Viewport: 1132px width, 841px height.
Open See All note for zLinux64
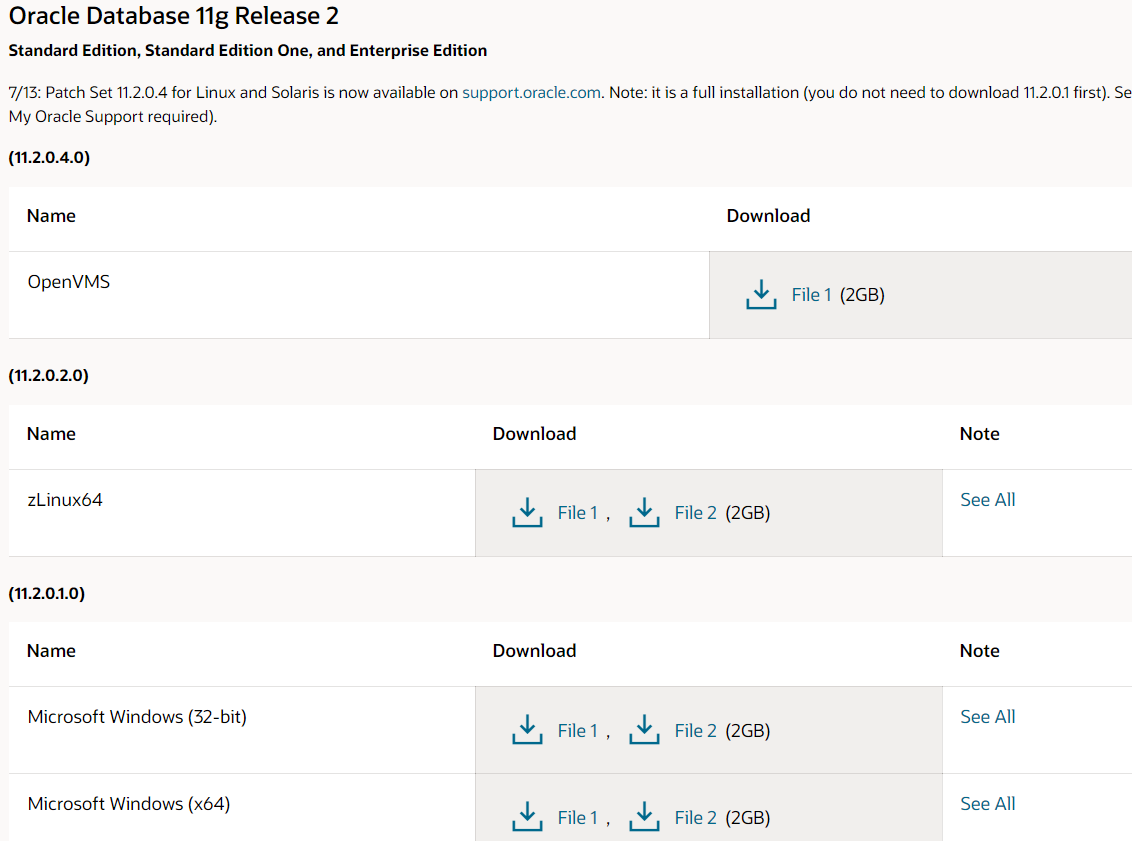(x=988, y=500)
